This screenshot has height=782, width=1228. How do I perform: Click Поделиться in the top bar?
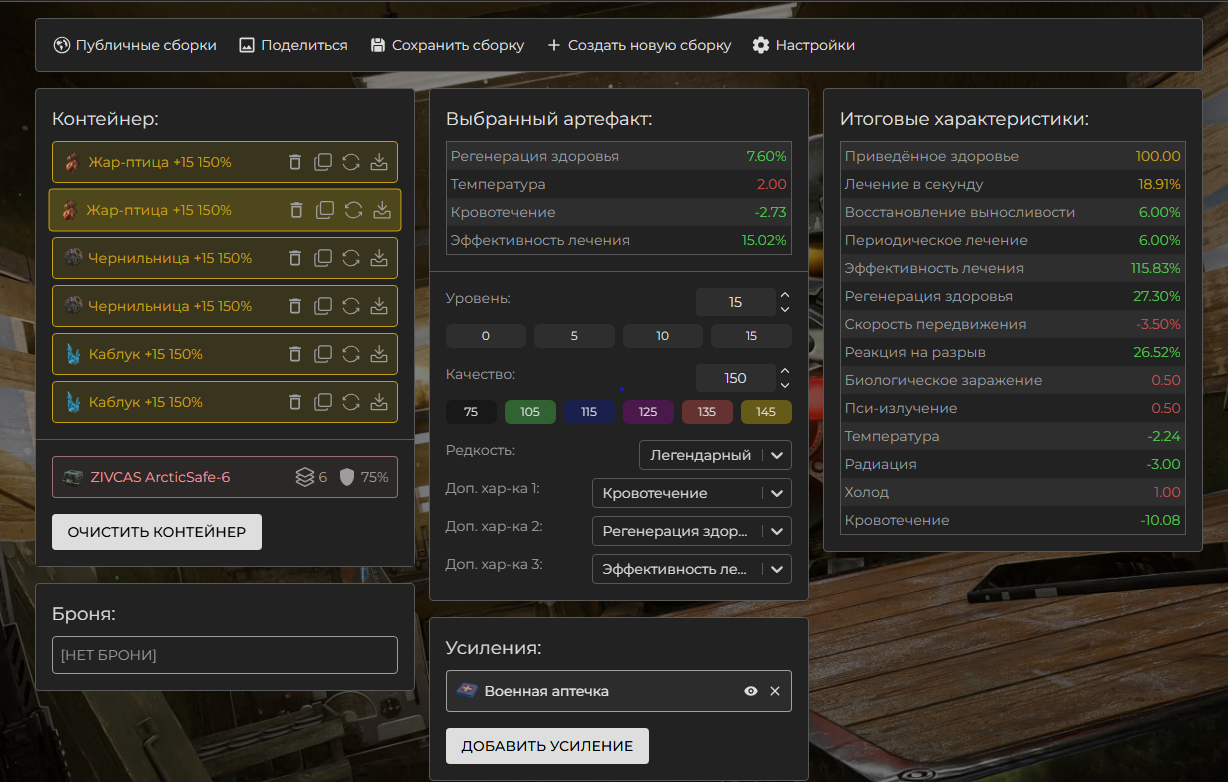[x=293, y=45]
